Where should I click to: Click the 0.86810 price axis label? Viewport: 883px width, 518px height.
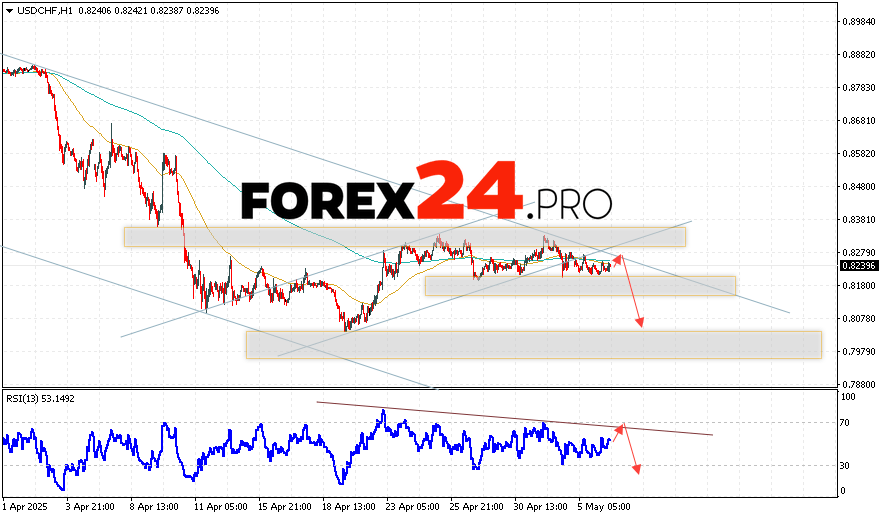[859, 120]
